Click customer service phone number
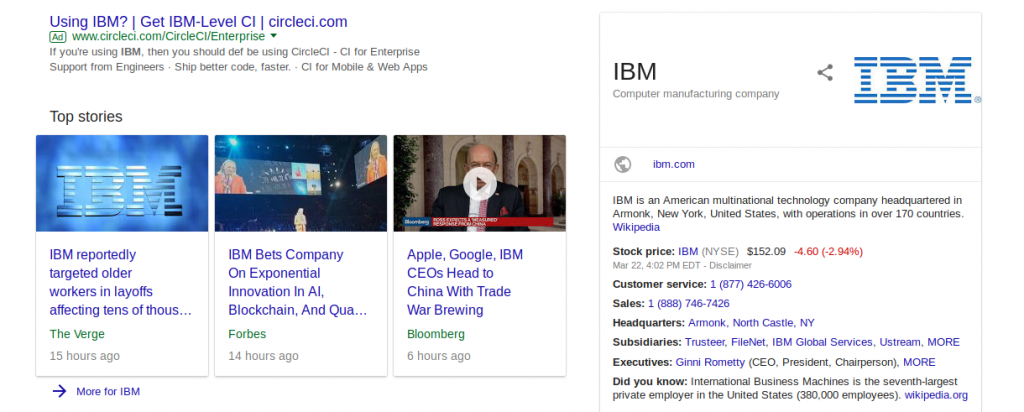The image size is (1024, 412). click(750, 284)
